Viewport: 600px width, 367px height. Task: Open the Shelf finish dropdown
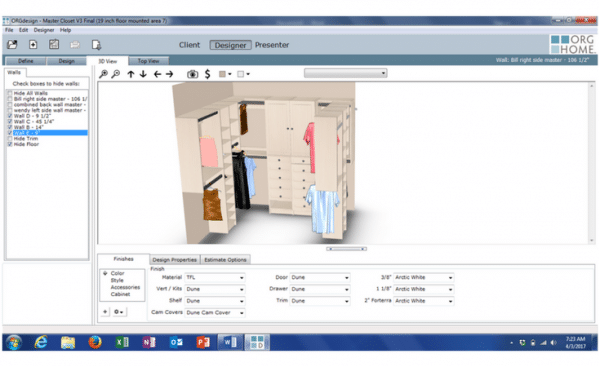point(215,301)
